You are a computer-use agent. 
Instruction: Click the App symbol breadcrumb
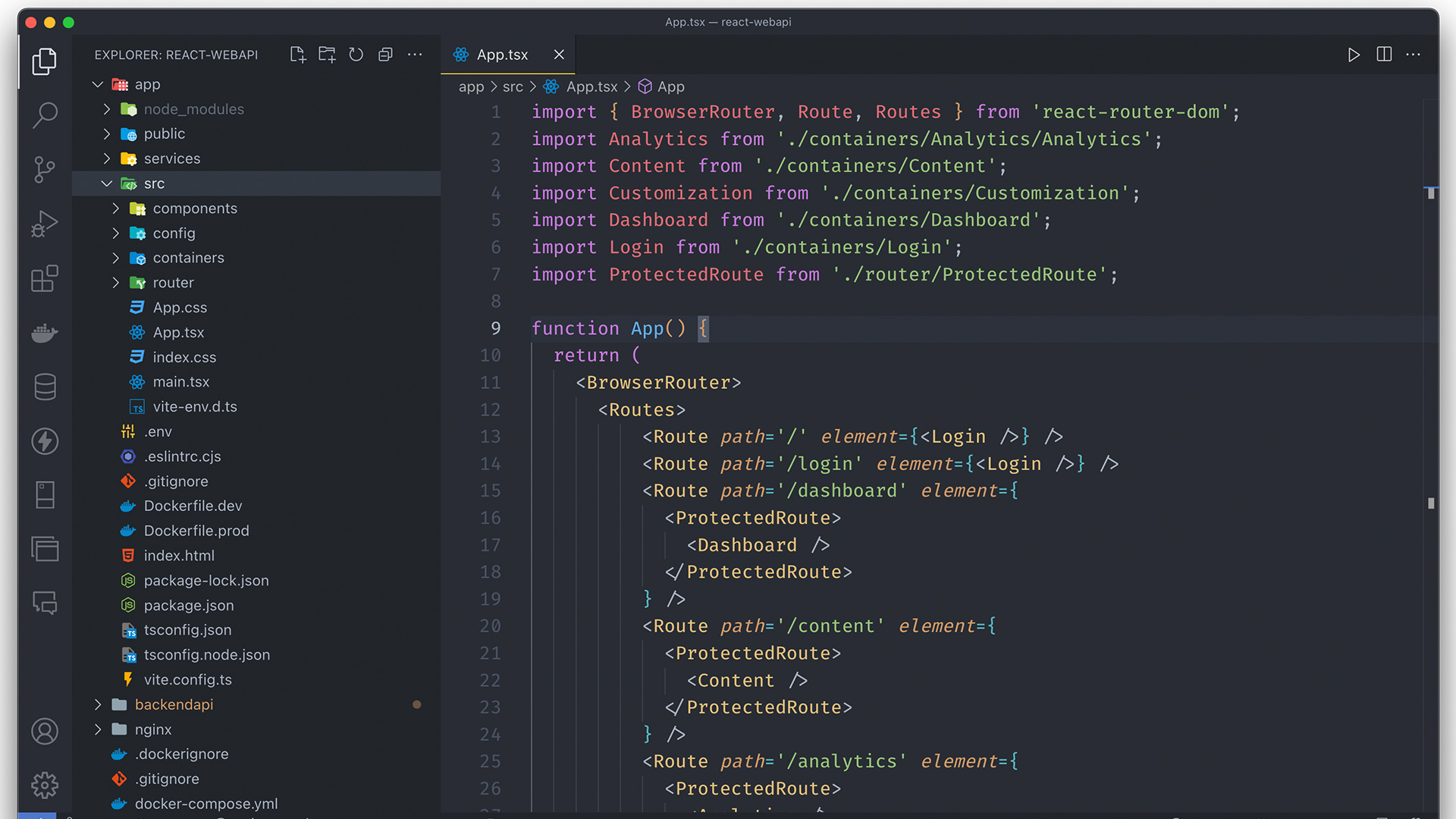[x=661, y=86]
